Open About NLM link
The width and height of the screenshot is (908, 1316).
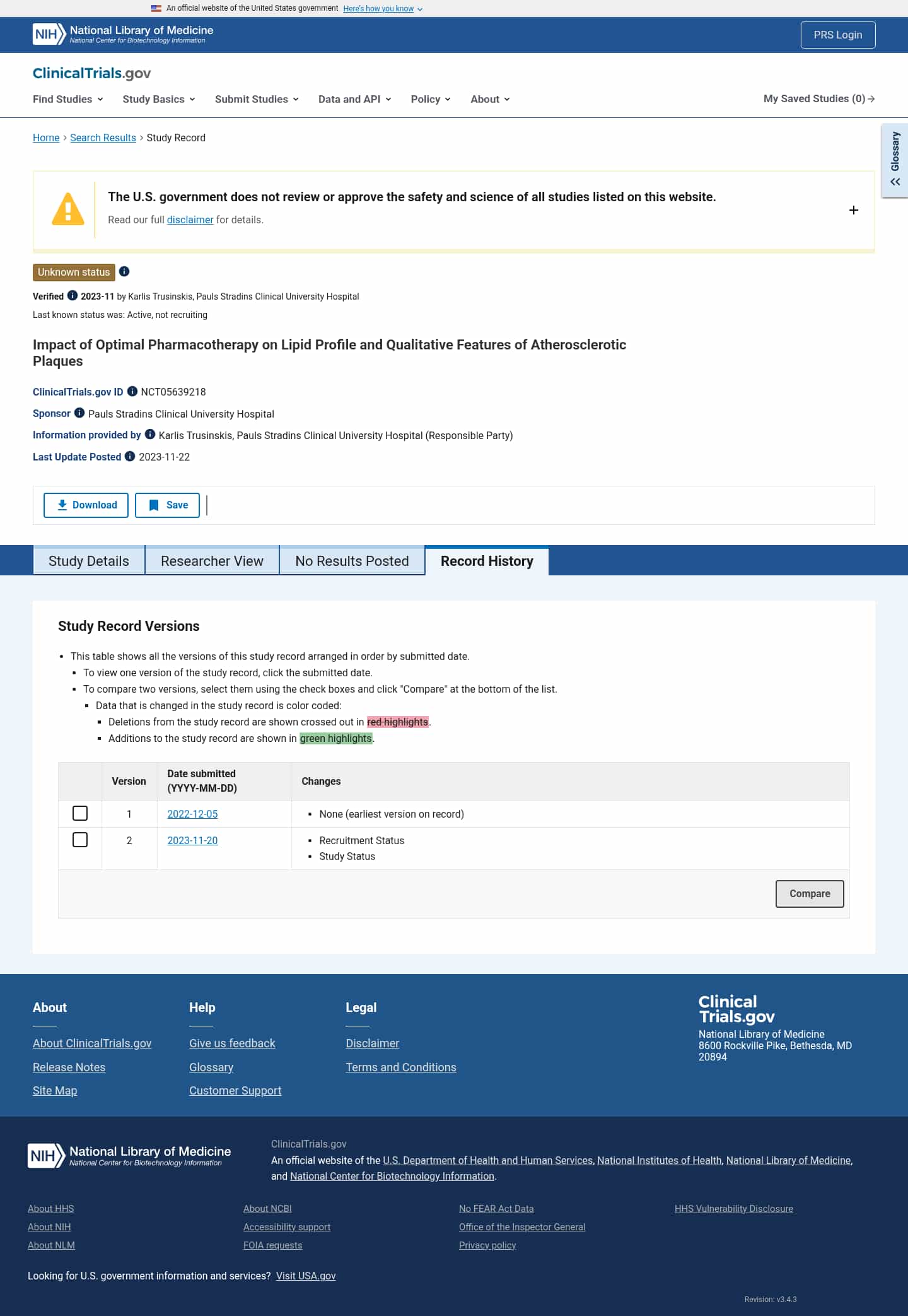click(x=51, y=1245)
